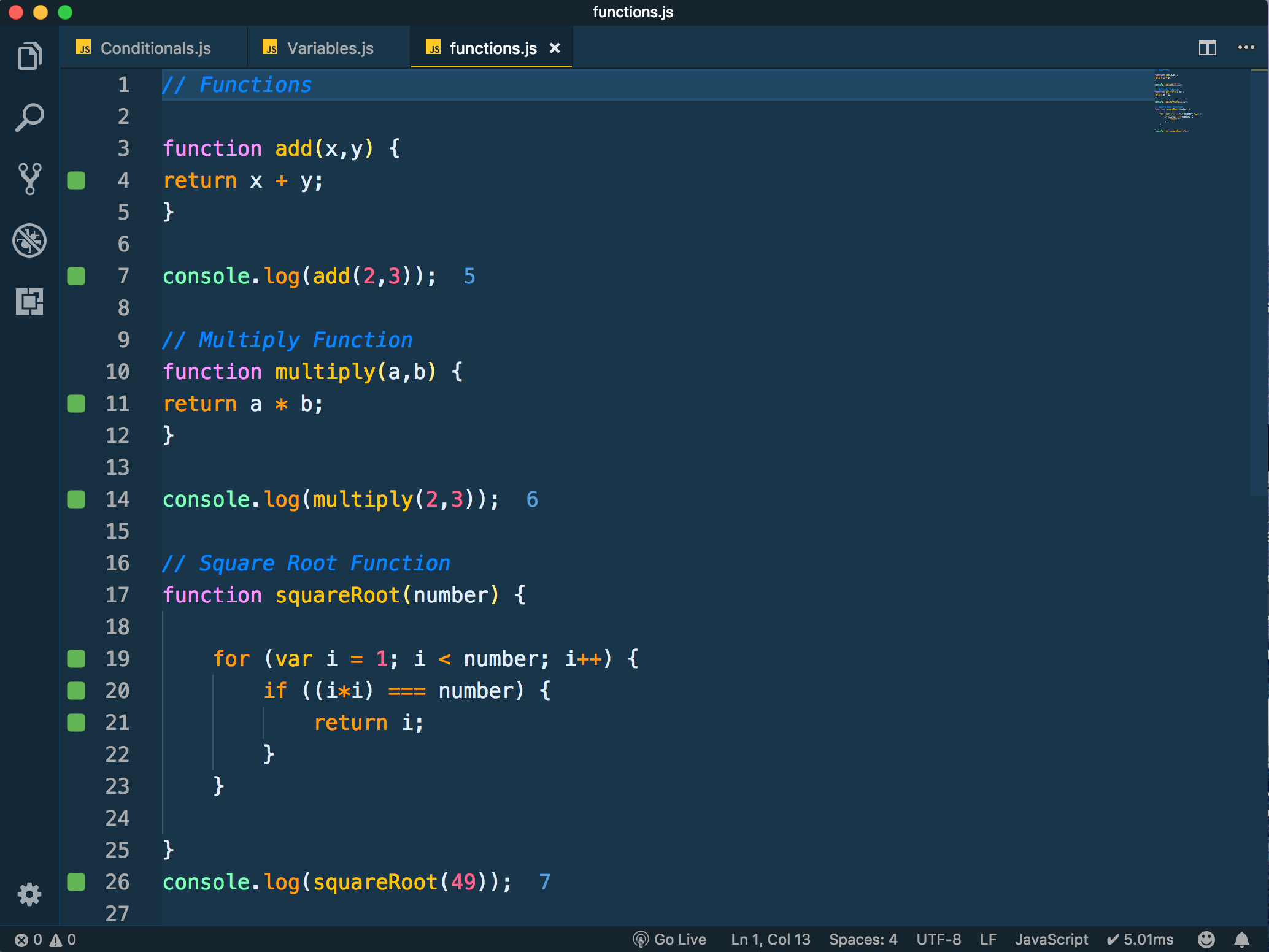Click the vertical editor scrollbar
The height and width of the screenshot is (952, 1269).
pyautogui.click(x=1259, y=282)
